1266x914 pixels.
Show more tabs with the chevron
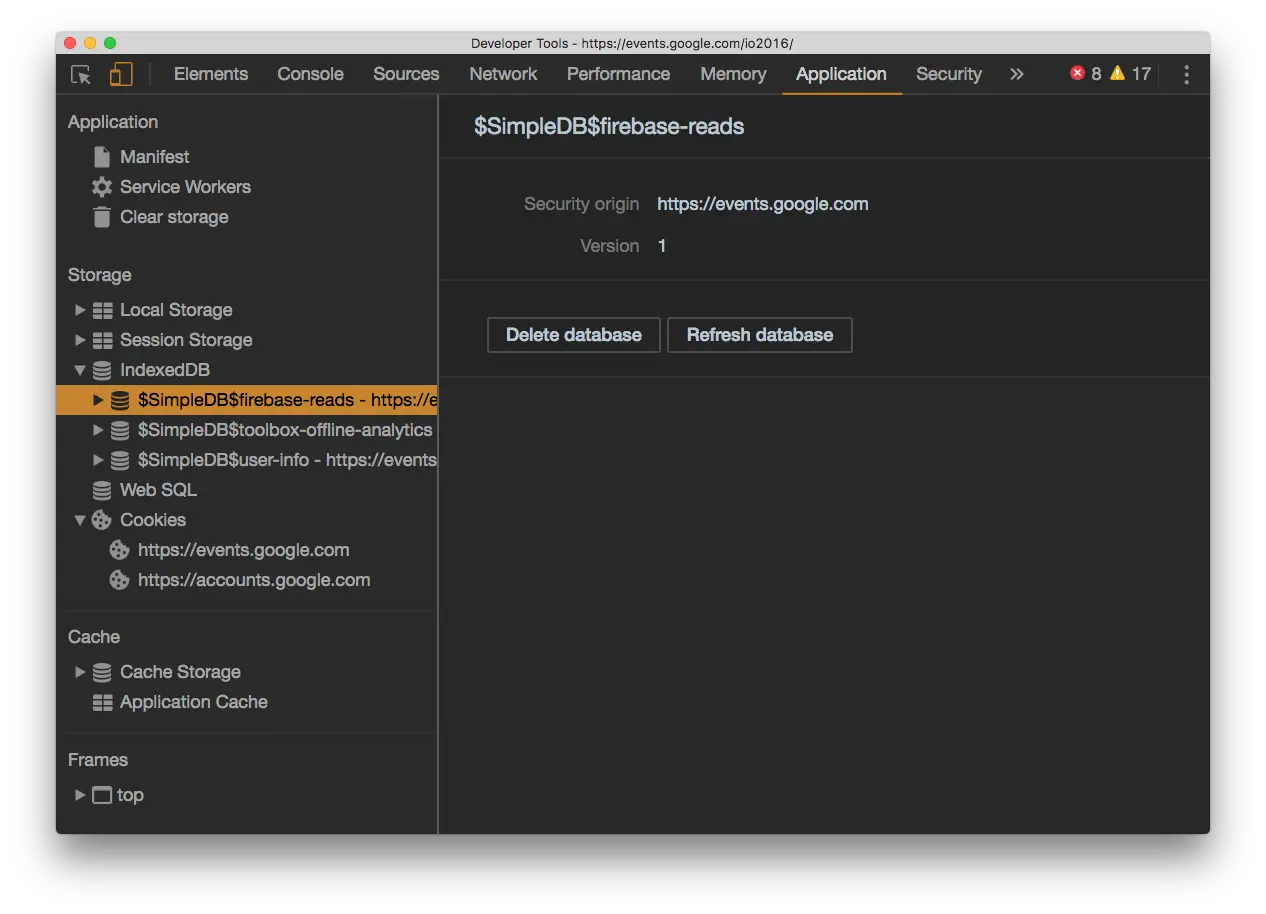point(1017,74)
